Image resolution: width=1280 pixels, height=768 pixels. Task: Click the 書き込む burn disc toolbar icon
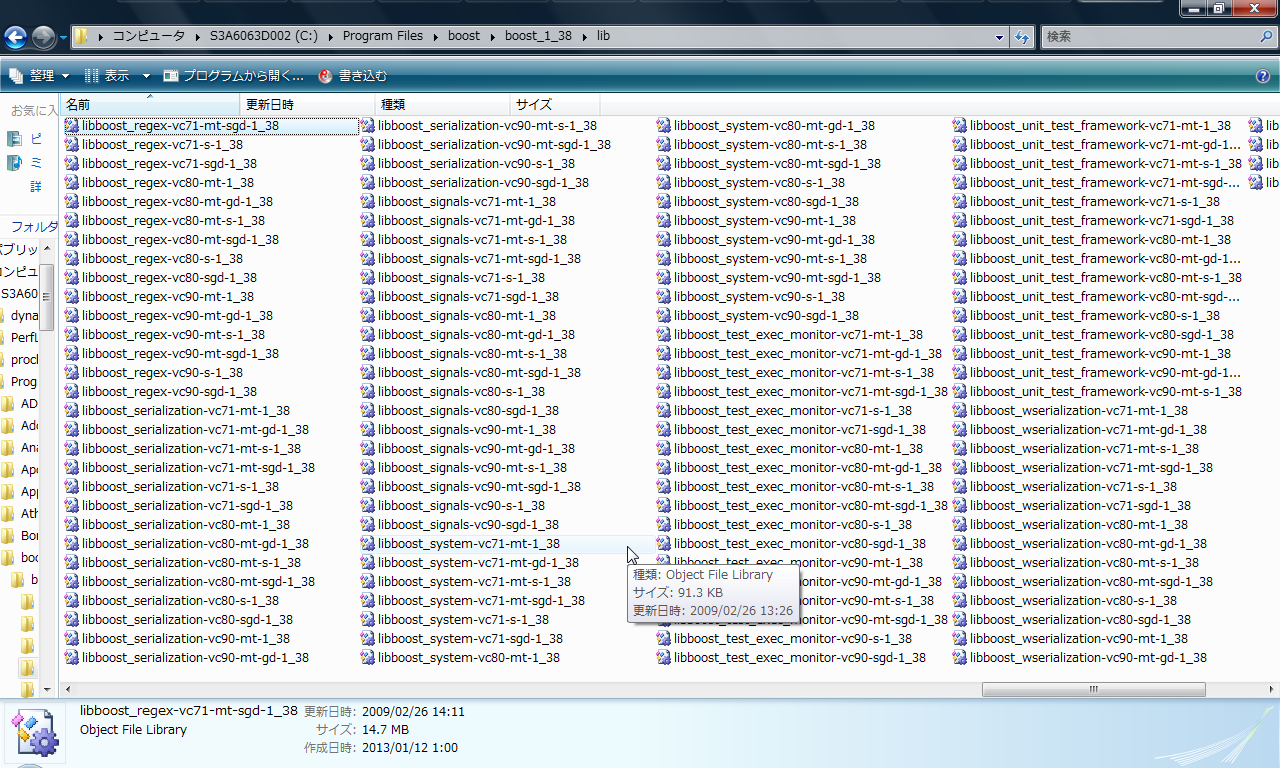pos(326,76)
